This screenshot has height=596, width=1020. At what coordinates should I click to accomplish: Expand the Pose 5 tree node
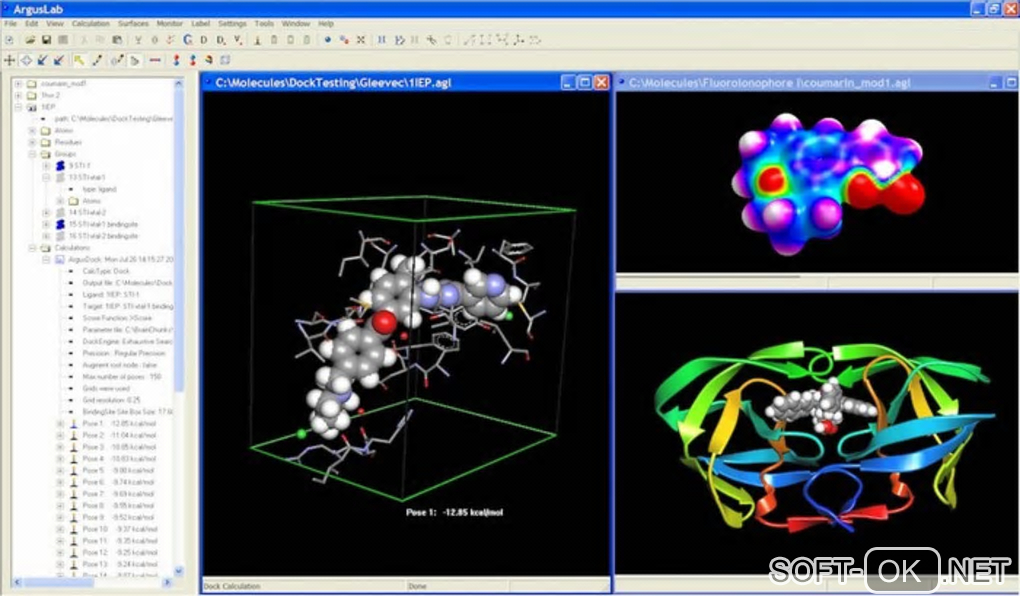click(x=60, y=470)
